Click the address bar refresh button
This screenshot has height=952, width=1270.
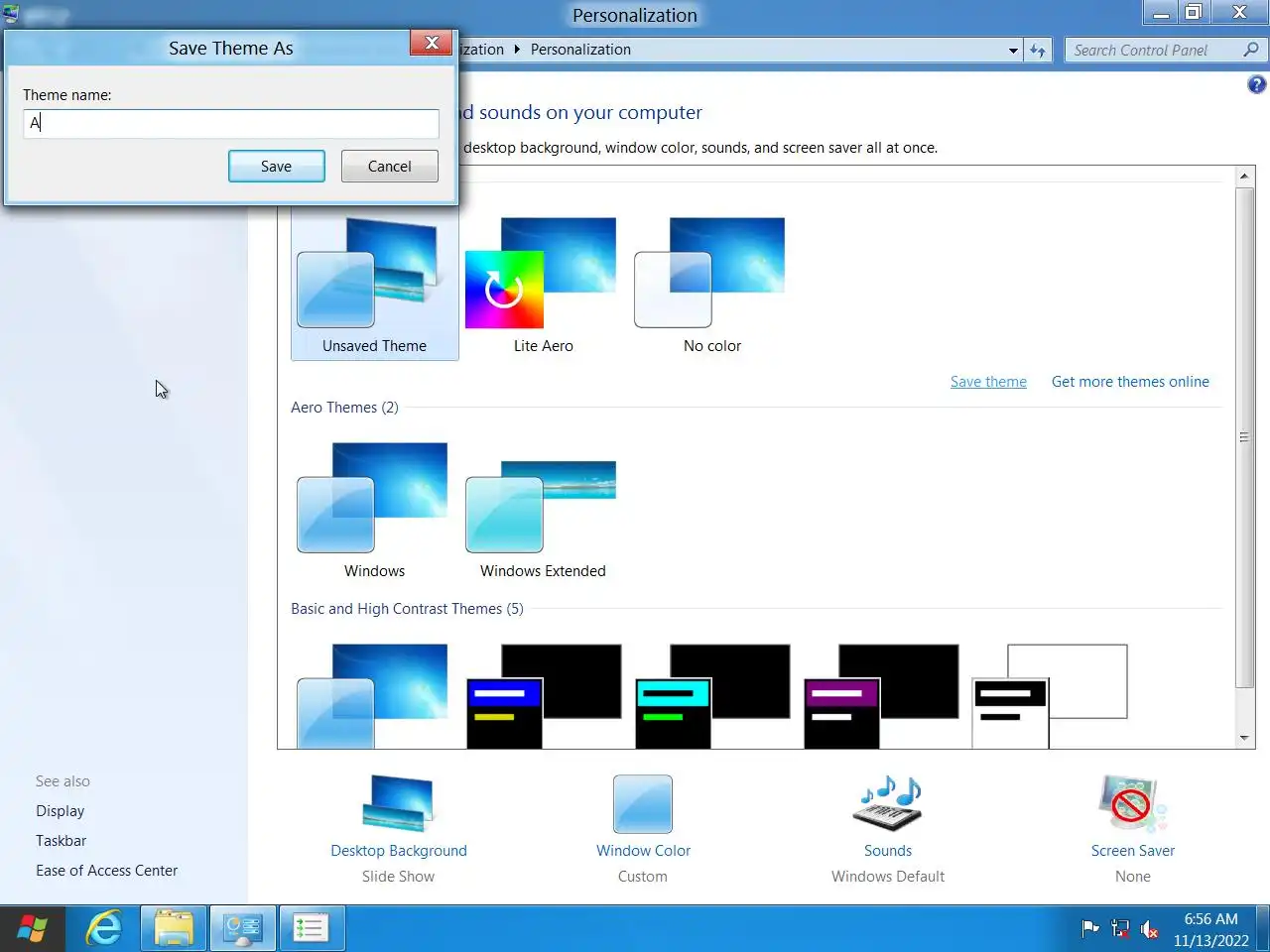(x=1038, y=50)
